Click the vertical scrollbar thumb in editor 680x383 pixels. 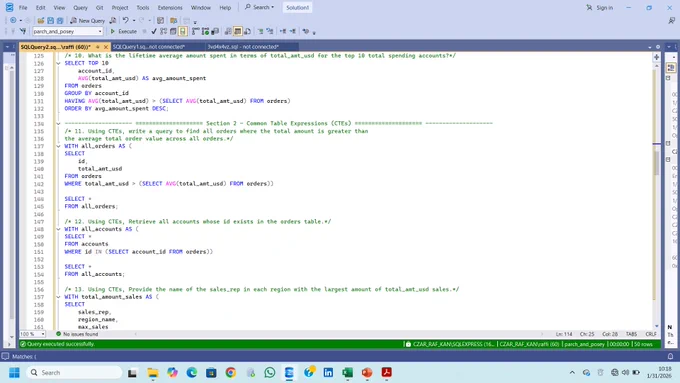(x=657, y=163)
